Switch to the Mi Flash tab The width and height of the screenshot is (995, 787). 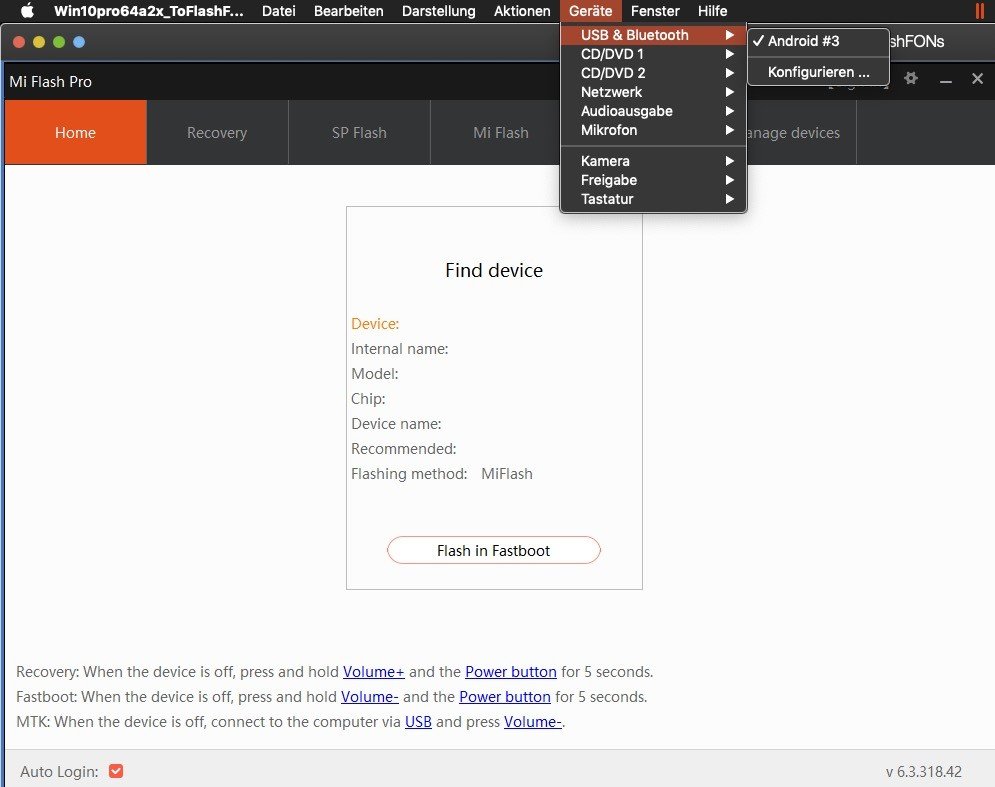click(x=501, y=132)
